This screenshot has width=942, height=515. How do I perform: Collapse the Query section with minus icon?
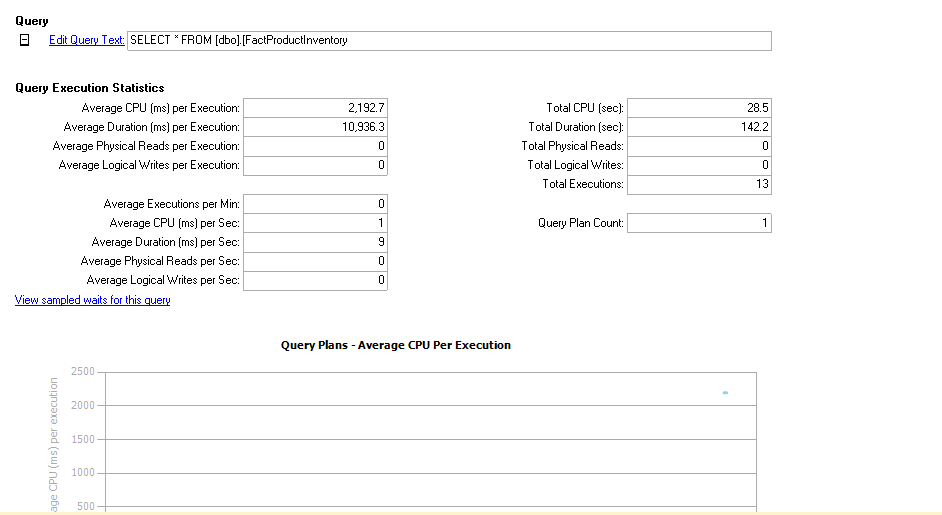click(x=25, y=41)
